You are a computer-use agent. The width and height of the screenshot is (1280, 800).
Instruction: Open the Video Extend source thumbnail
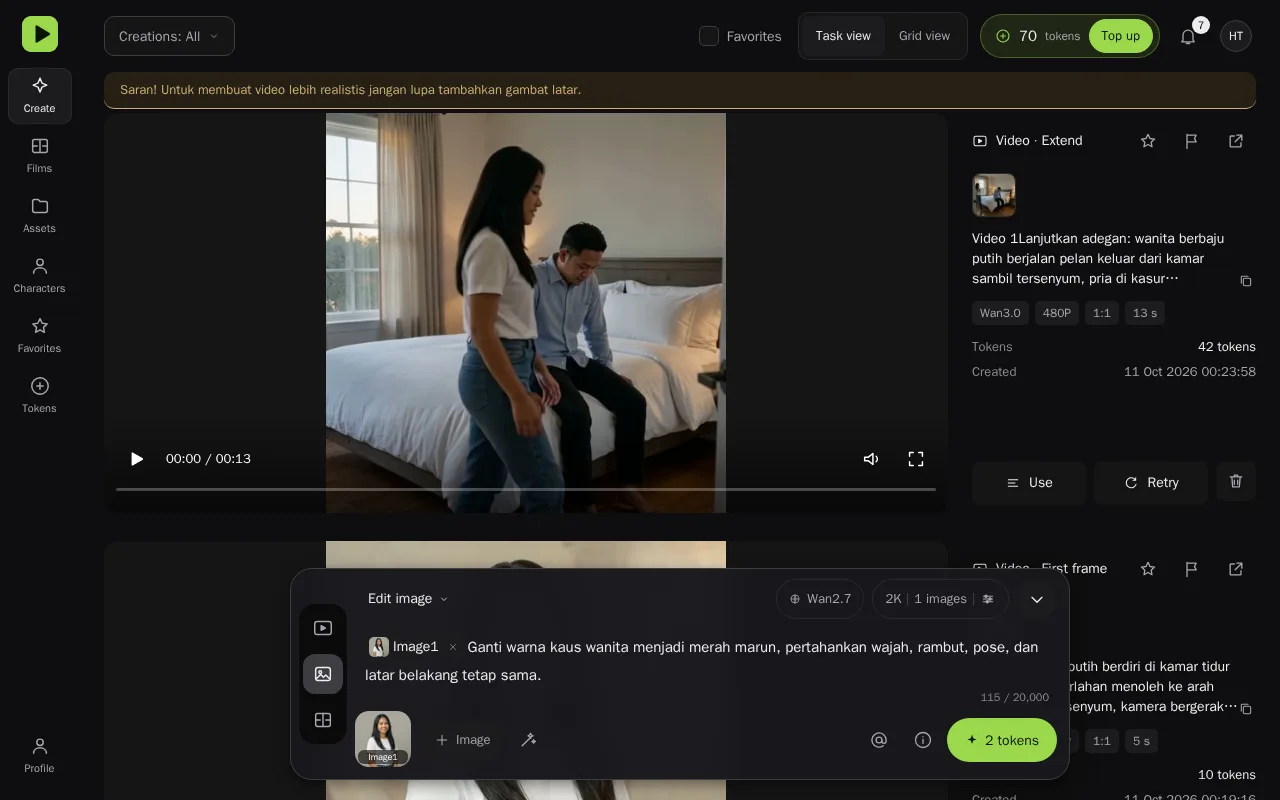click(994, 195)
